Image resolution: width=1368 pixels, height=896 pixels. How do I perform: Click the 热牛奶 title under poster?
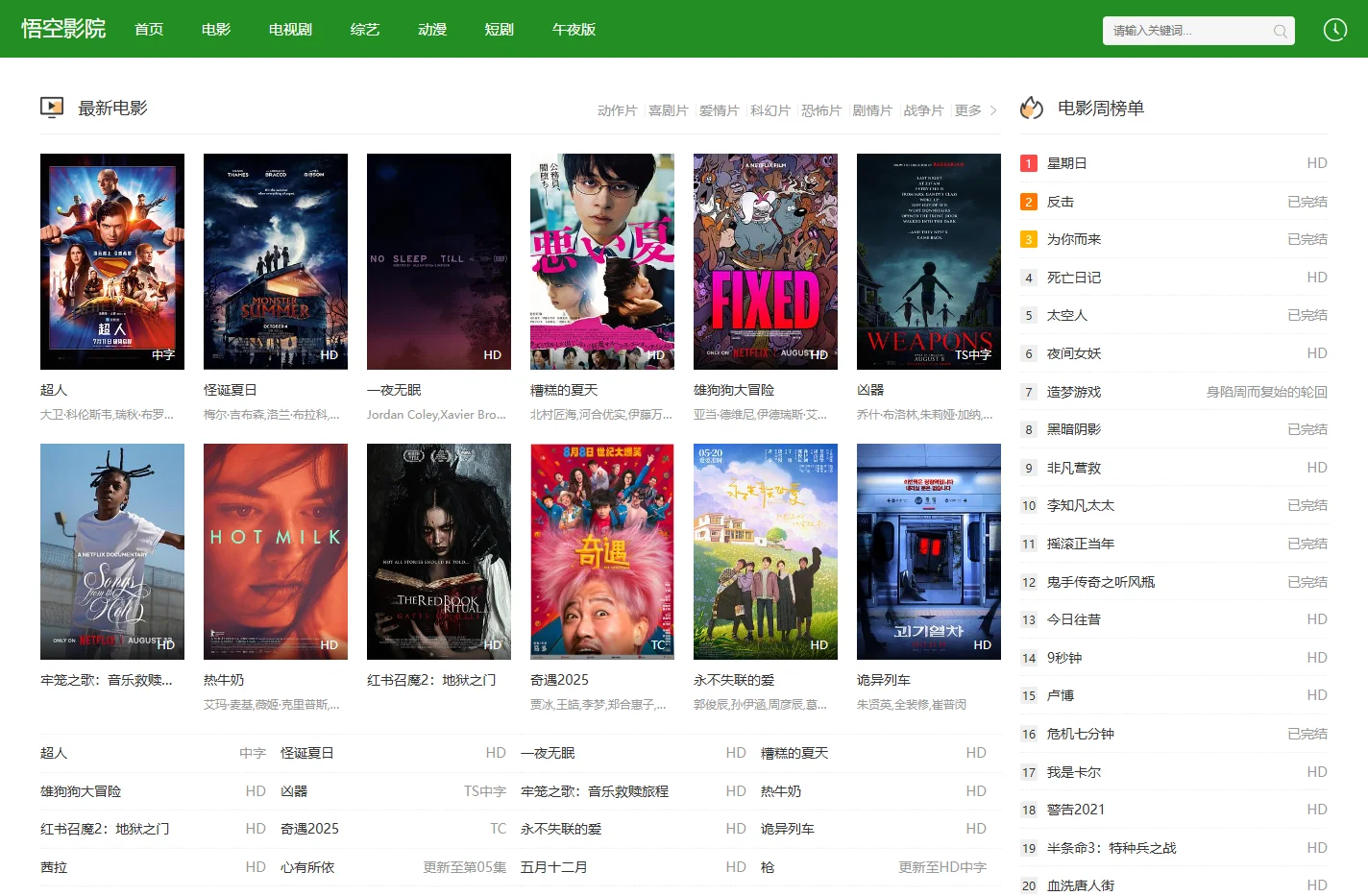pyautogui.click(x=224, y=680)
